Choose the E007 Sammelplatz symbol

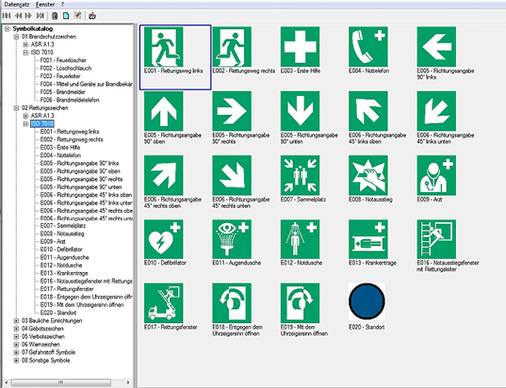[x=300, y=175]
